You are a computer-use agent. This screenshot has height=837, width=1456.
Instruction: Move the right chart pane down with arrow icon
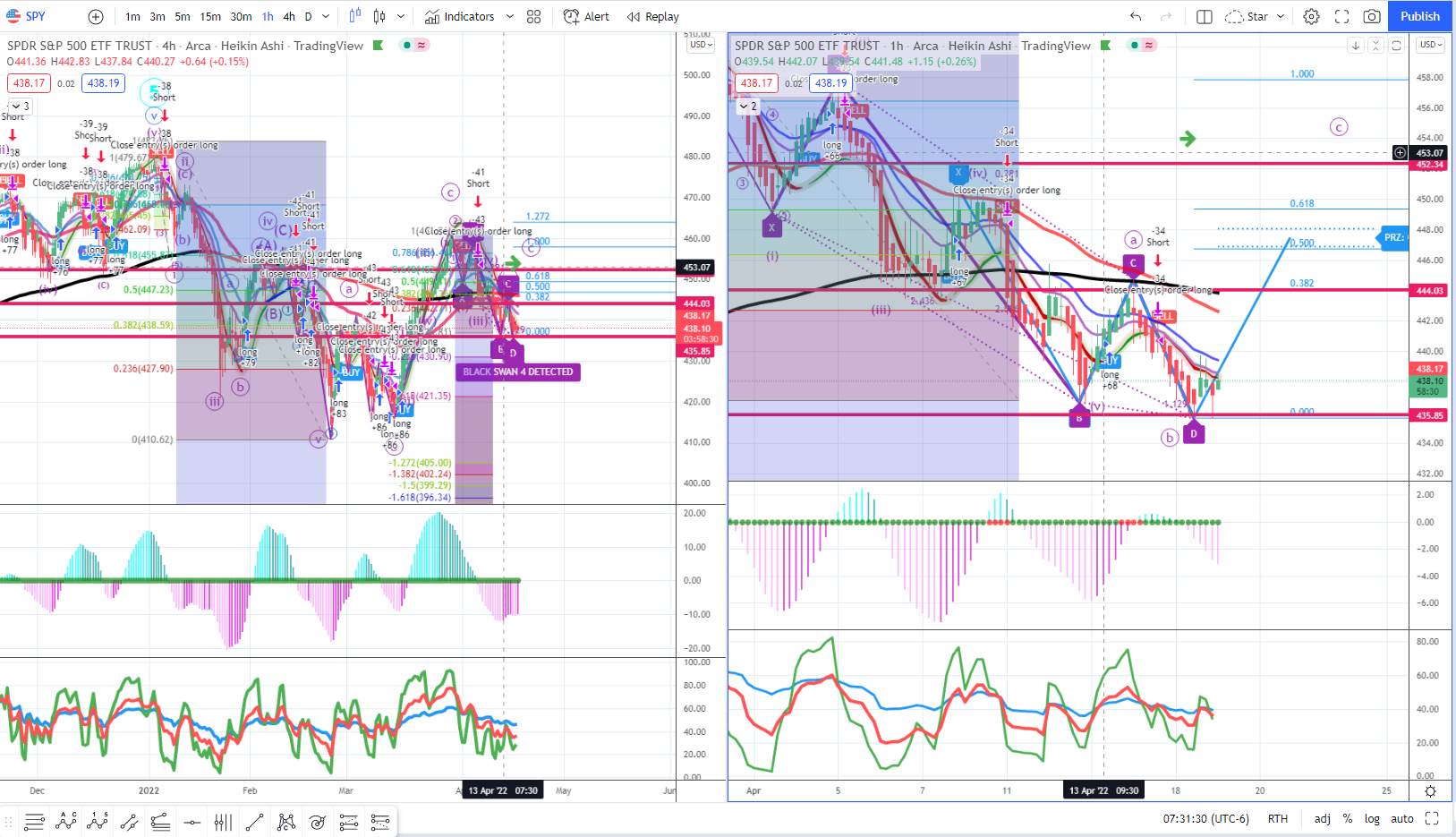pyautogui.click(x=1356, y=46)
